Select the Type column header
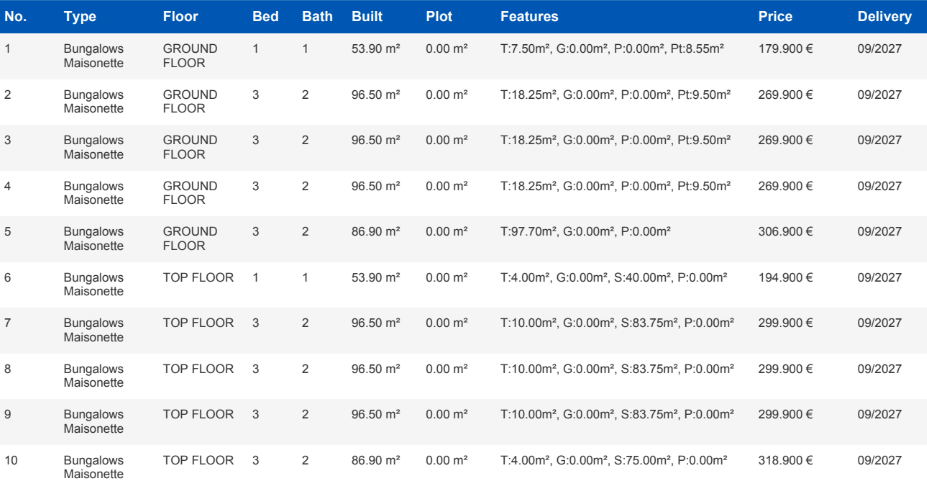 pos(80,17)
